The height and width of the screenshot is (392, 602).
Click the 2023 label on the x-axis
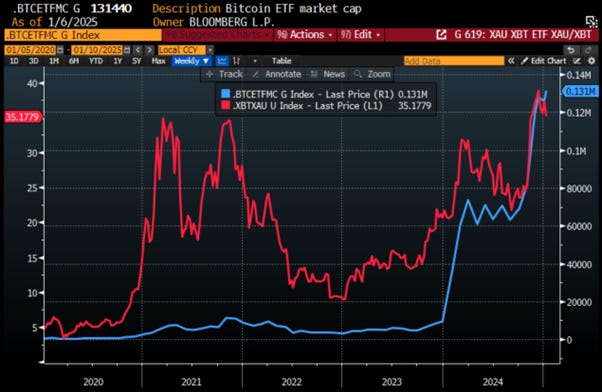point(392,382)
